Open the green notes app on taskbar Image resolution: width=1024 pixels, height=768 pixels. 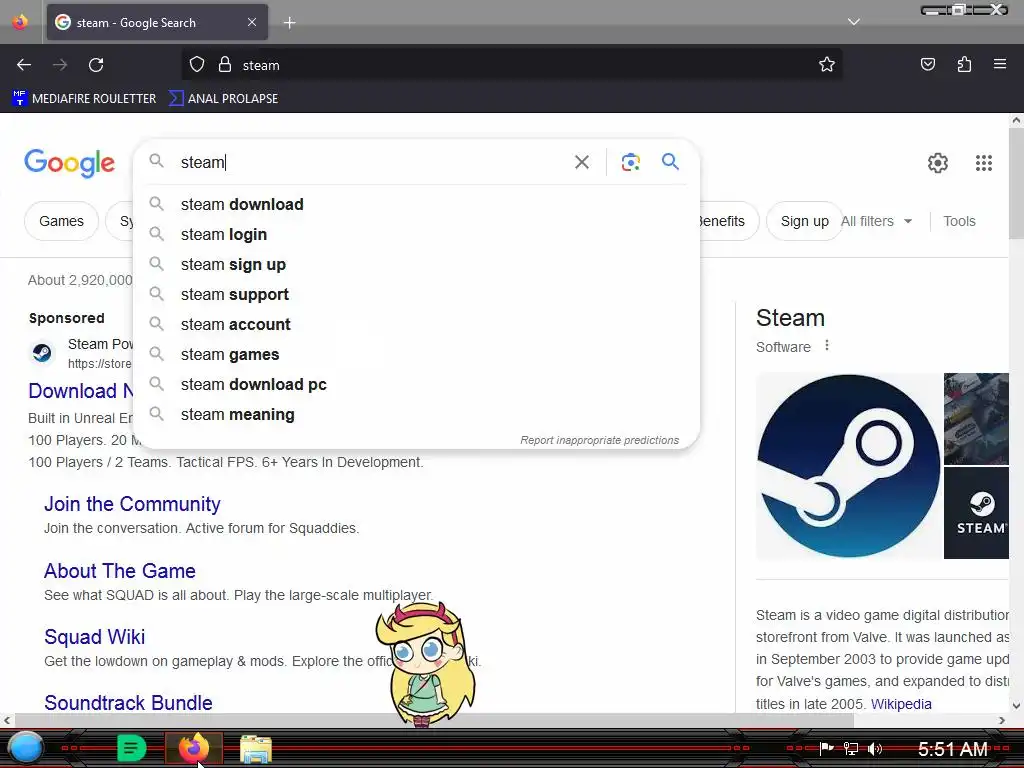[x=131, y=748]
